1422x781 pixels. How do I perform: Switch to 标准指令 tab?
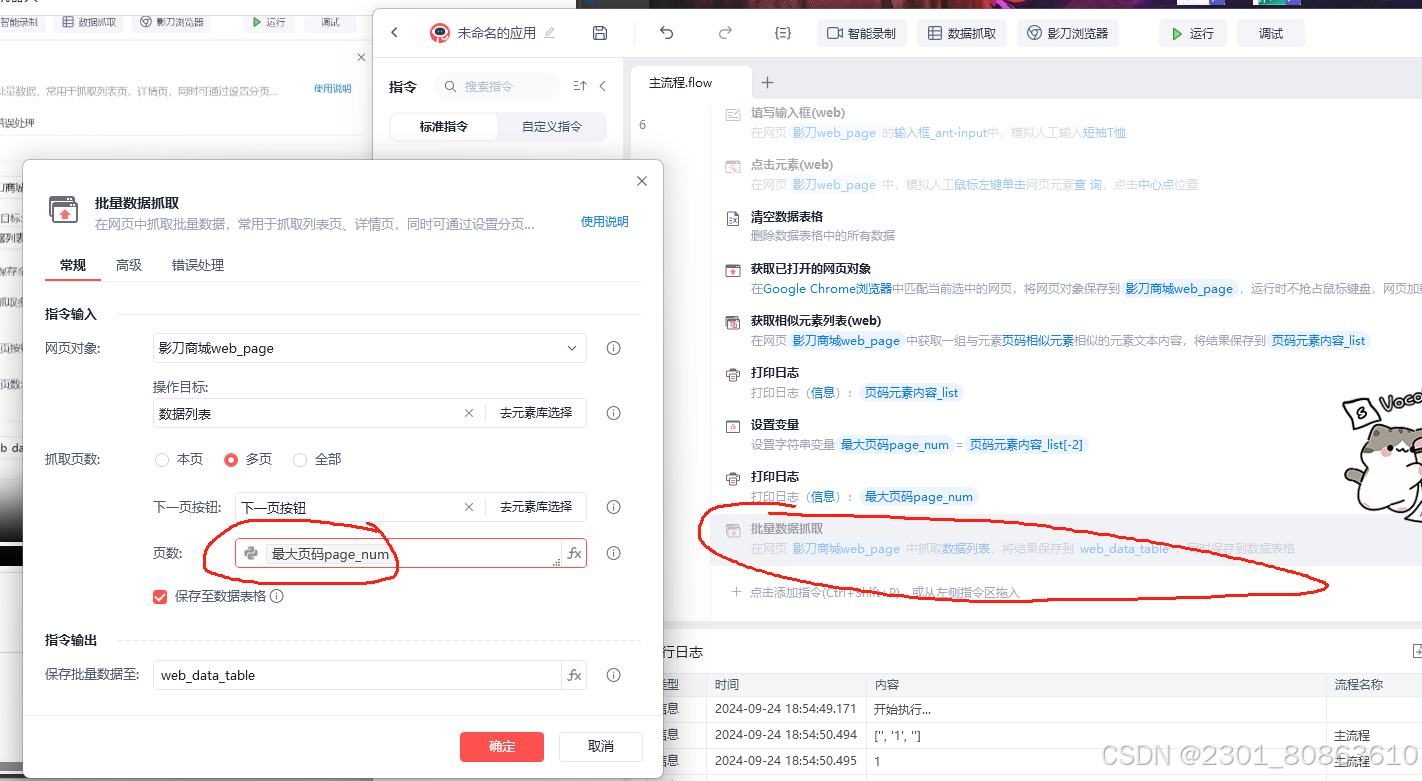point(444,127)
